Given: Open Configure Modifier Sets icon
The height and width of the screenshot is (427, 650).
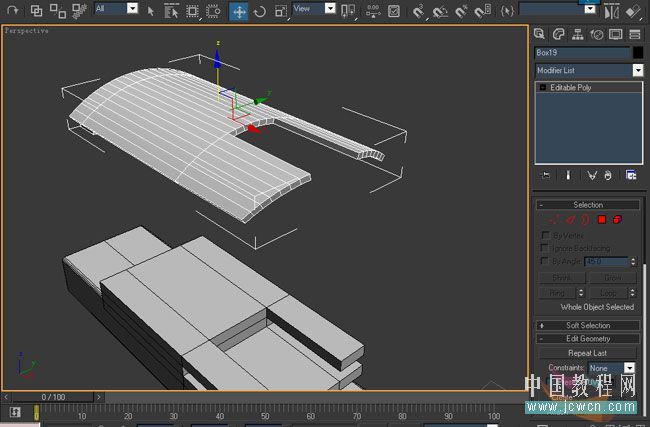Looking at the screenshot, I should pyautogui.click(x=631, y=175).
